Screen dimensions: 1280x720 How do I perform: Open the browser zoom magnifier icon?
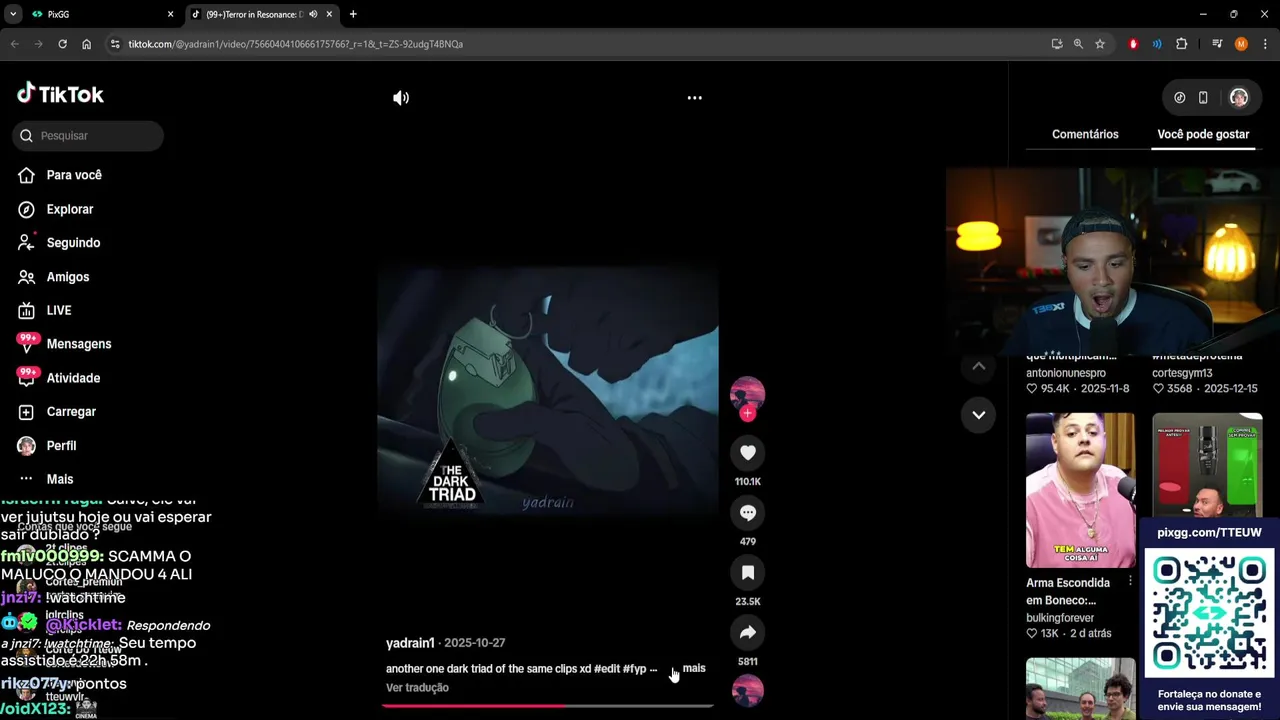pyautogui.click(x=1078, y=44)
